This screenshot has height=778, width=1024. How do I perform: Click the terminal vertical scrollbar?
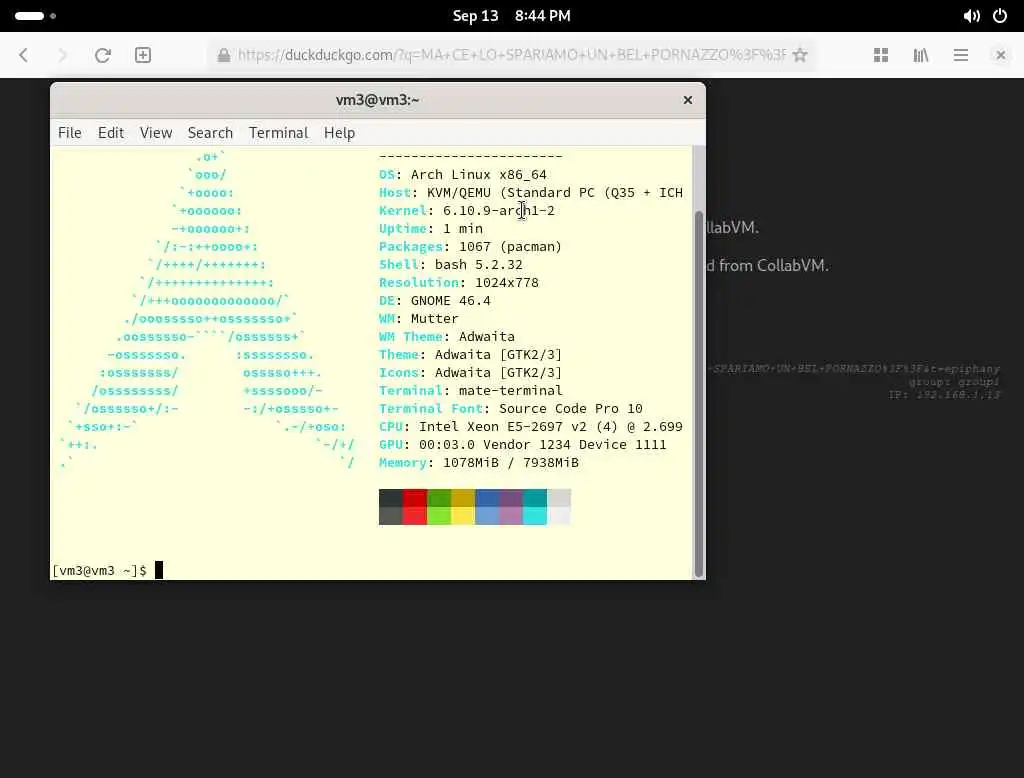pos(699,394)
